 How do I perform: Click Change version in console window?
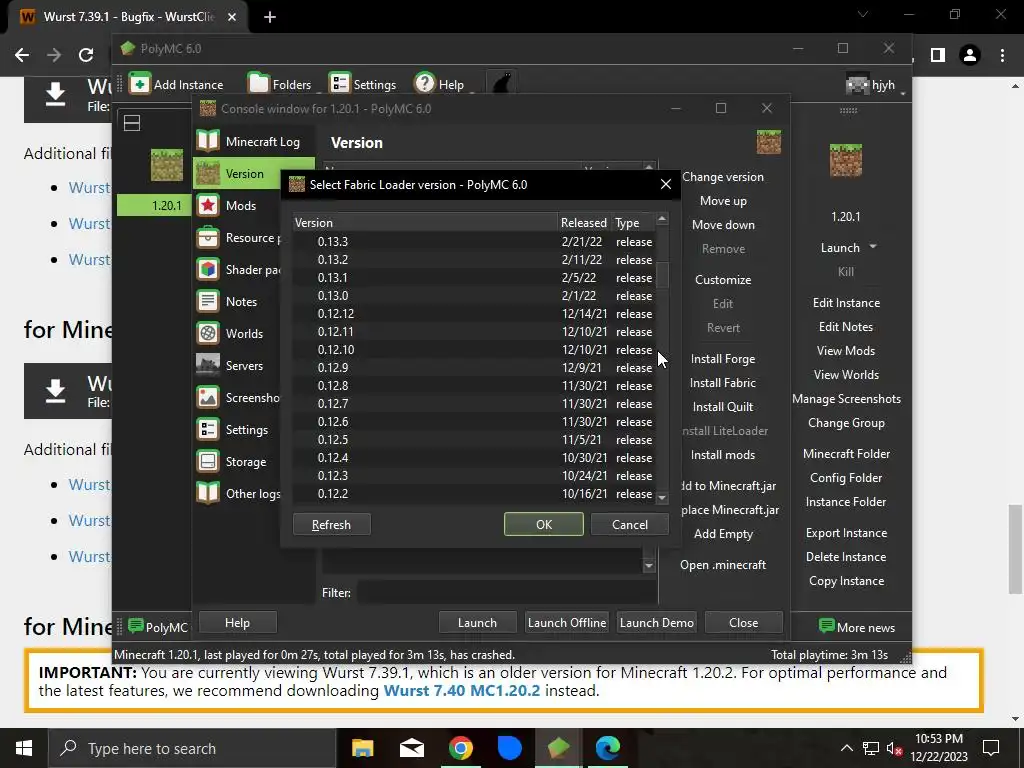coord(723,177)
